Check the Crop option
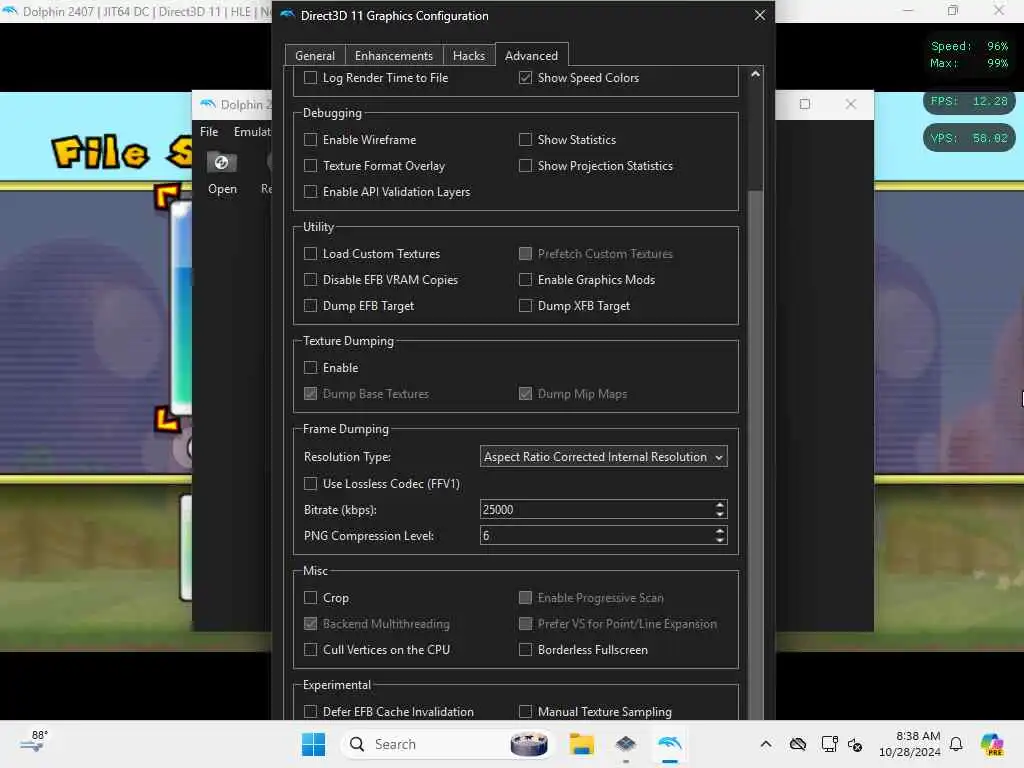Screen dimensions: 1024x768 pos(311,598)
